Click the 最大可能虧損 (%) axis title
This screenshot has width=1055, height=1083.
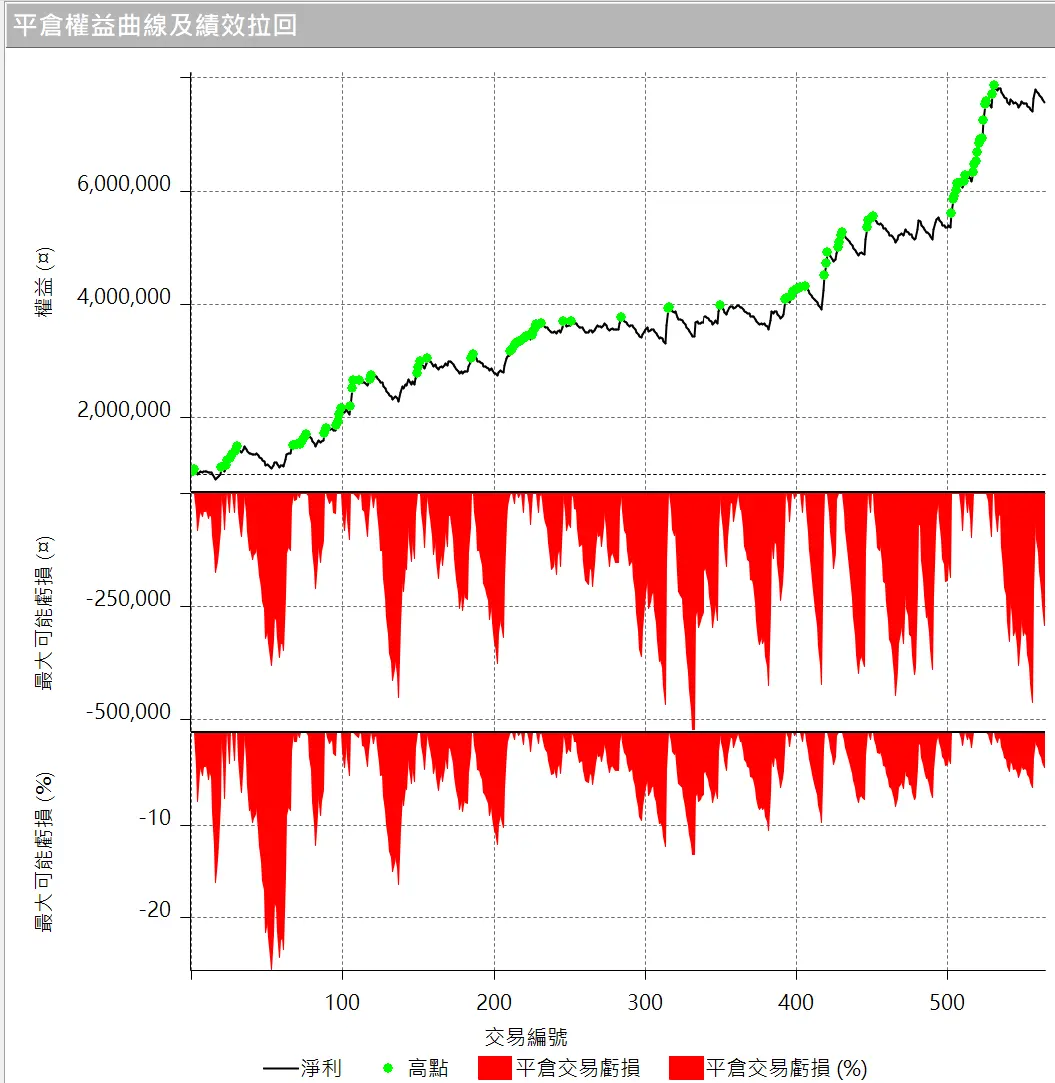click(x=45, y=852)
